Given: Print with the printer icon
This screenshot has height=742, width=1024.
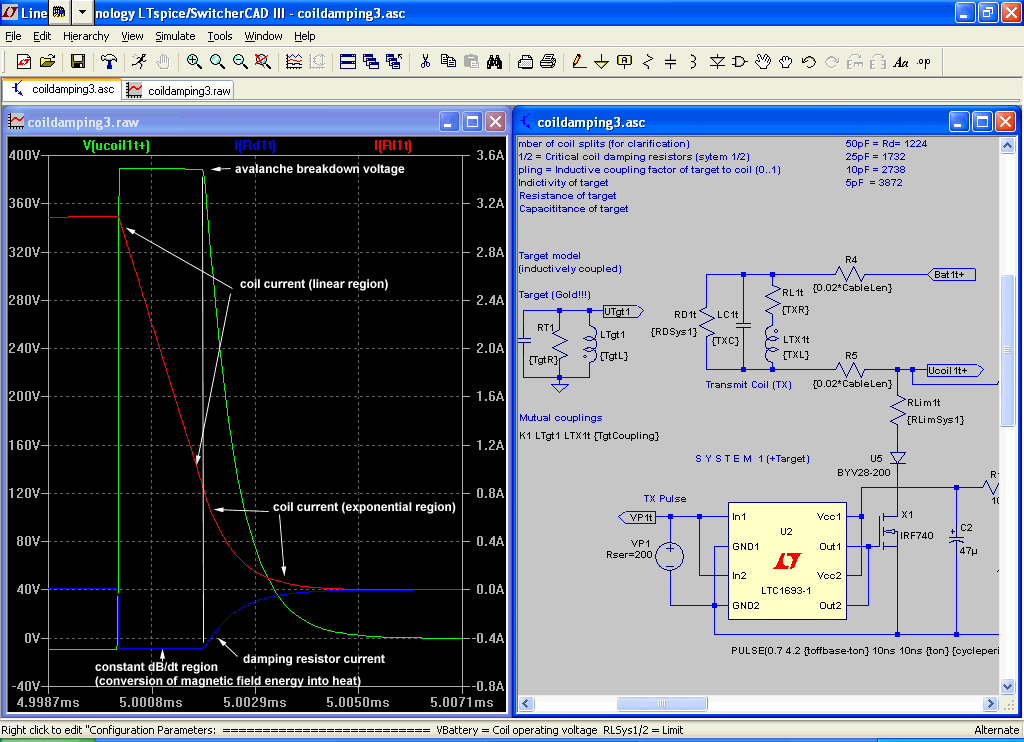Looking at the screenshot, I should [x=548, y=61].
